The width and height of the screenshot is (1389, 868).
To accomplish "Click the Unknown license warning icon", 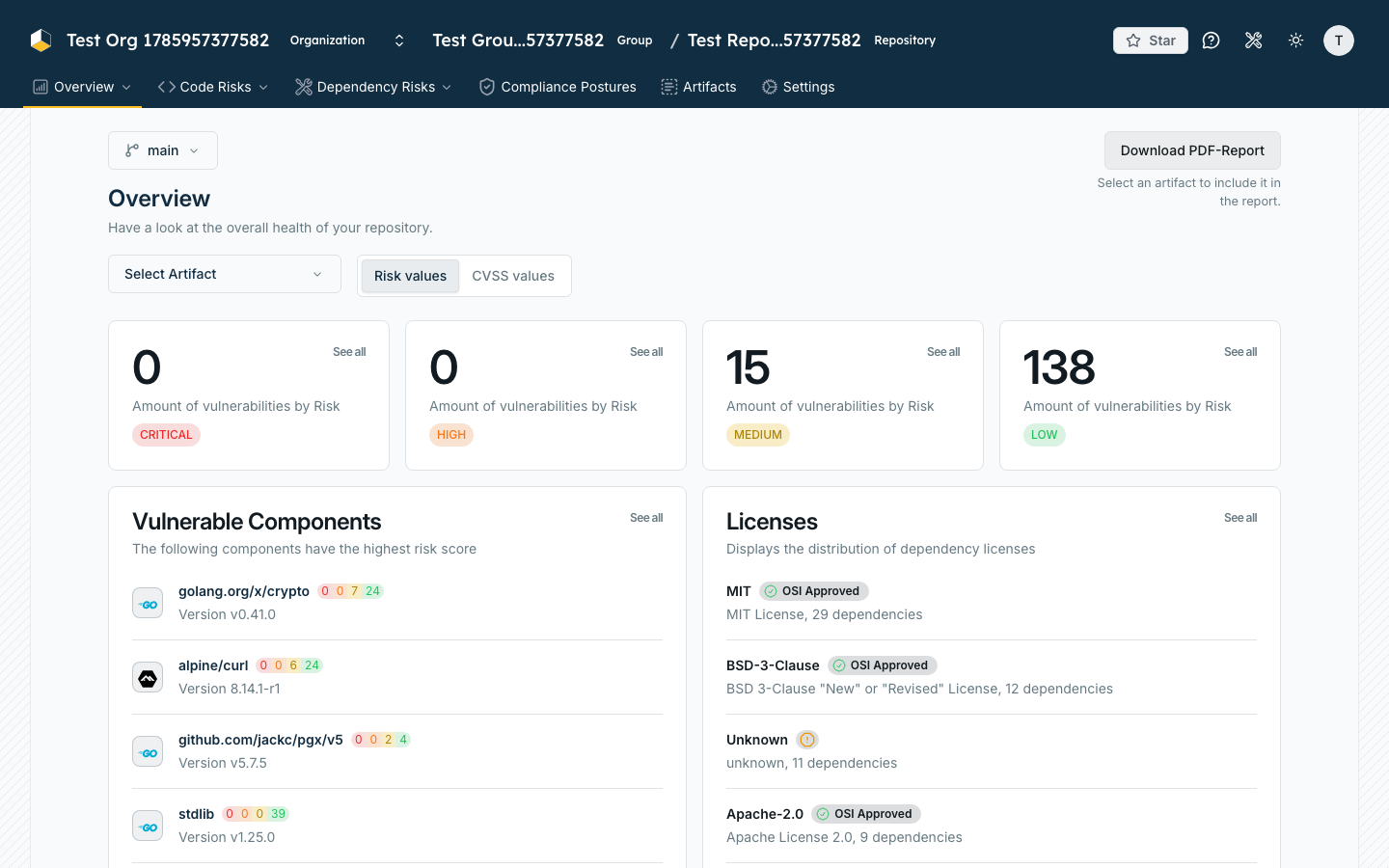I will [x=807, y=740].
